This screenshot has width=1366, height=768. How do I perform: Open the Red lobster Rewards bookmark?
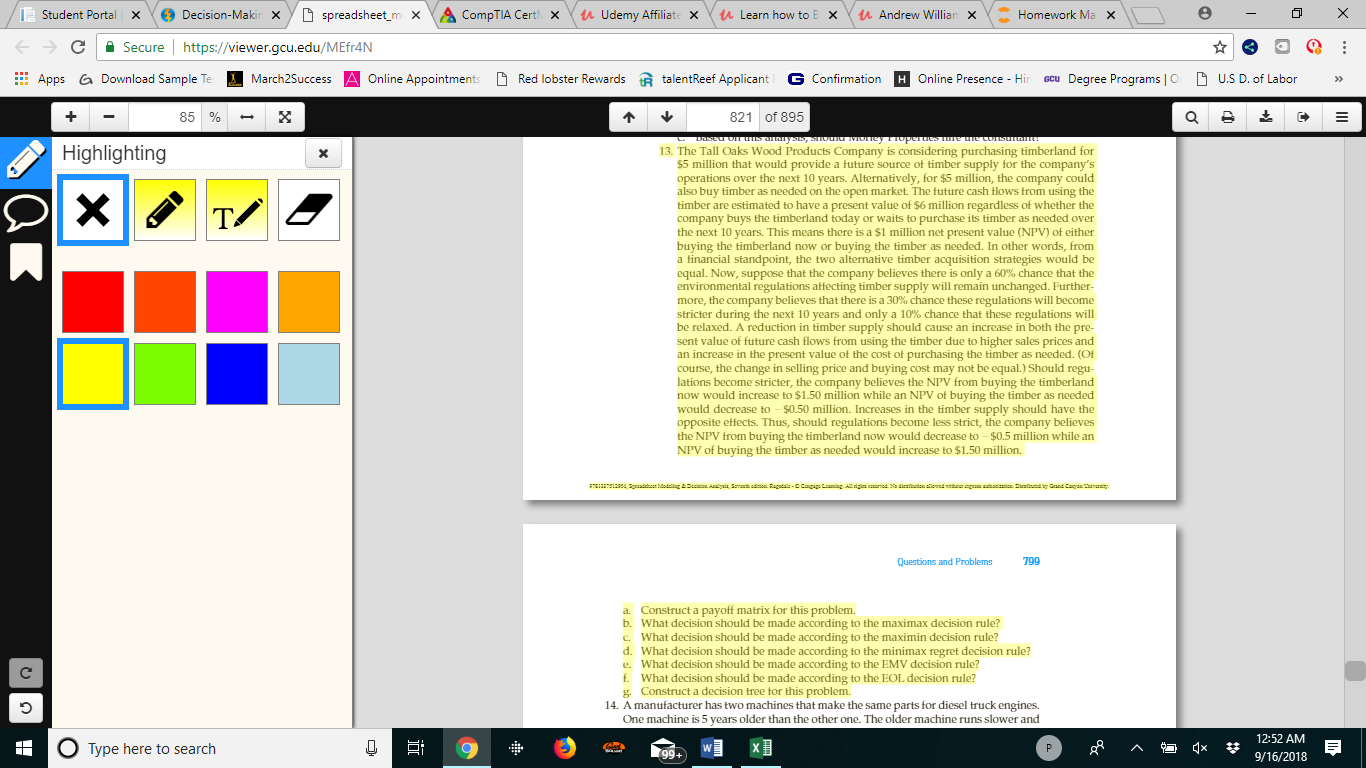pyautogui.click(x=560, y=79)
